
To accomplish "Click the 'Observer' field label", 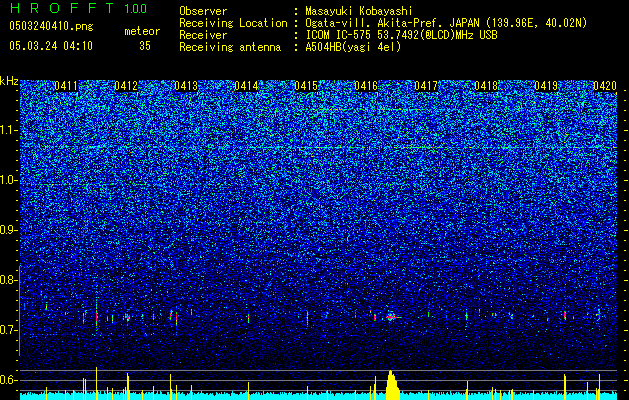I will (203, 12).
